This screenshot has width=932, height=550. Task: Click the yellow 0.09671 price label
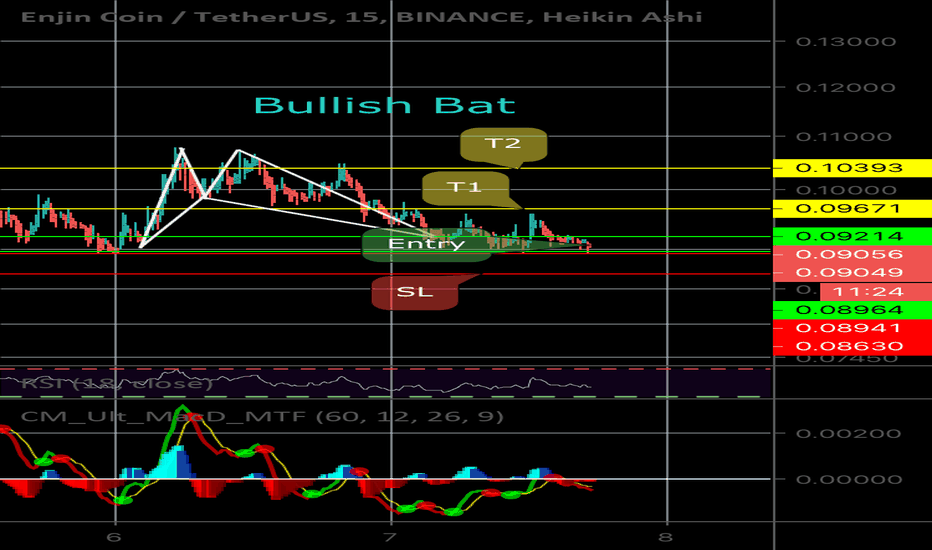[852, 209]
